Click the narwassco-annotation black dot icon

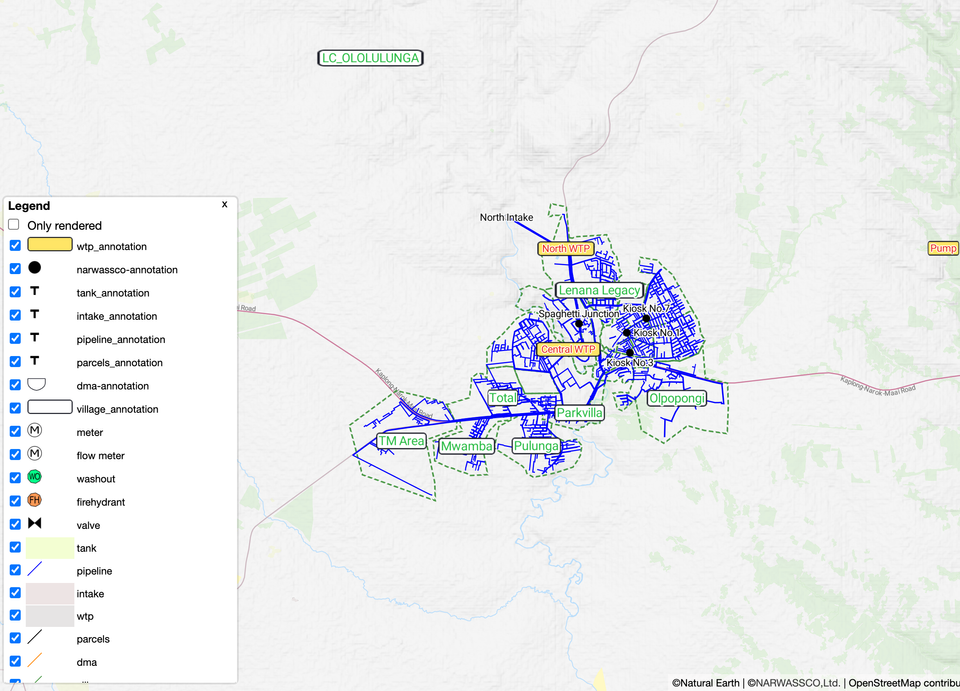click(x=35, y=268)
